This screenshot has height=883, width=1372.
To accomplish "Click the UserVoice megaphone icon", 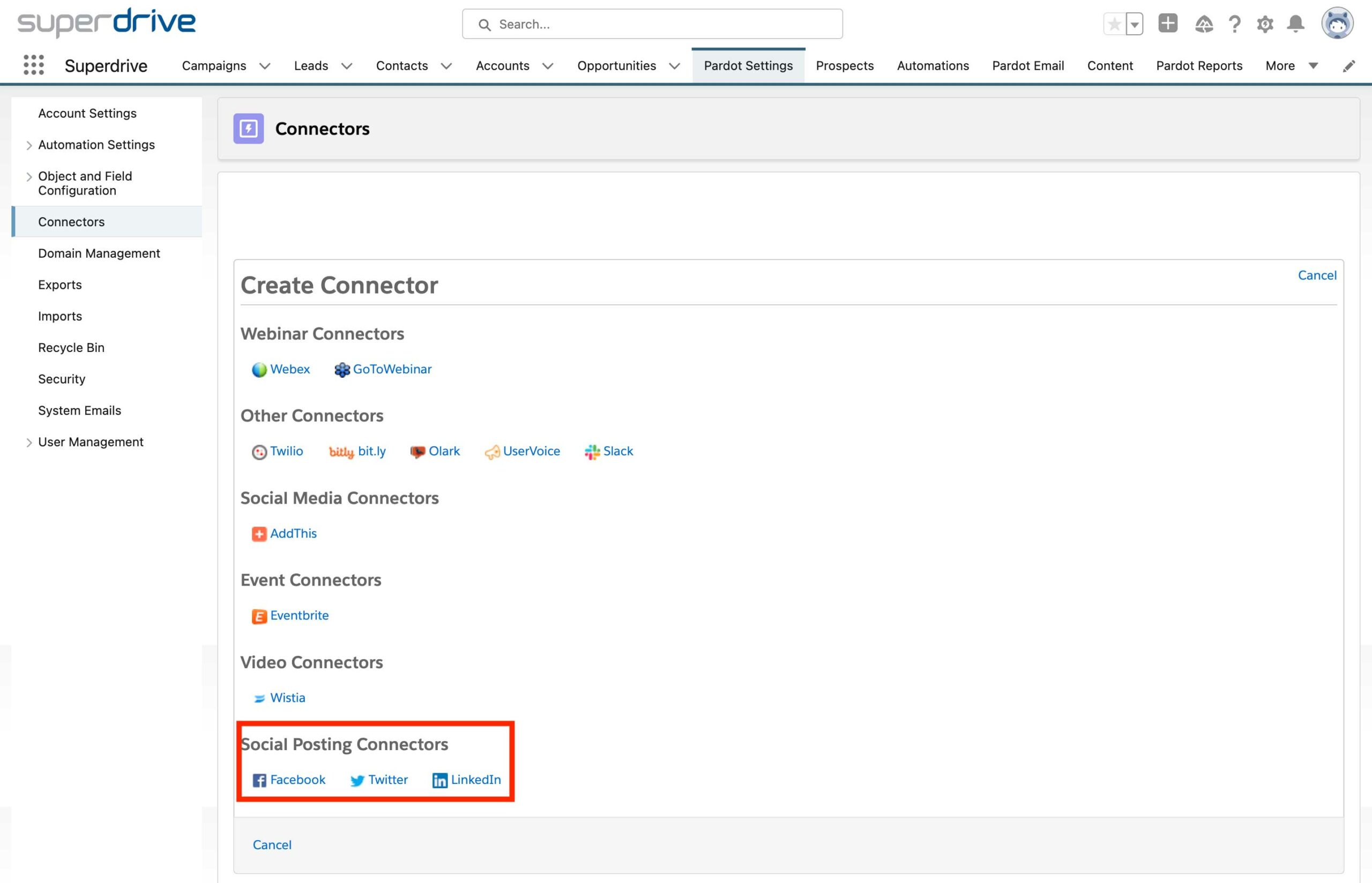I will (492, 452).
